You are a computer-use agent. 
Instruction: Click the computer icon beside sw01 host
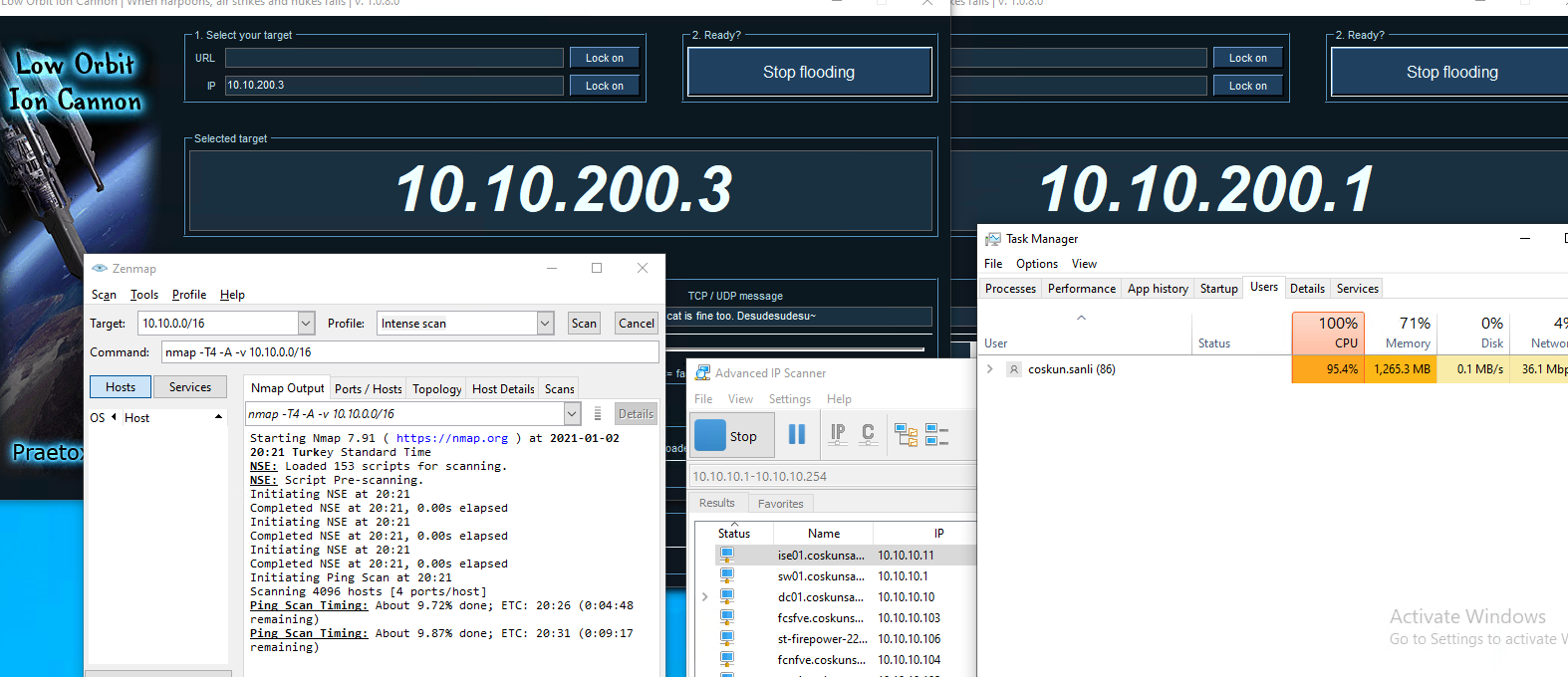pos(727,576)
